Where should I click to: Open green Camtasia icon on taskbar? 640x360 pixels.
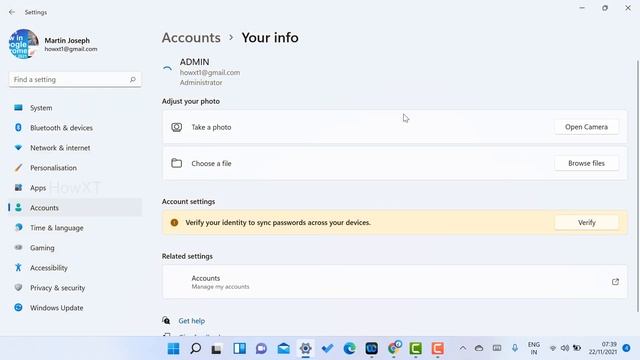point(416,349)
